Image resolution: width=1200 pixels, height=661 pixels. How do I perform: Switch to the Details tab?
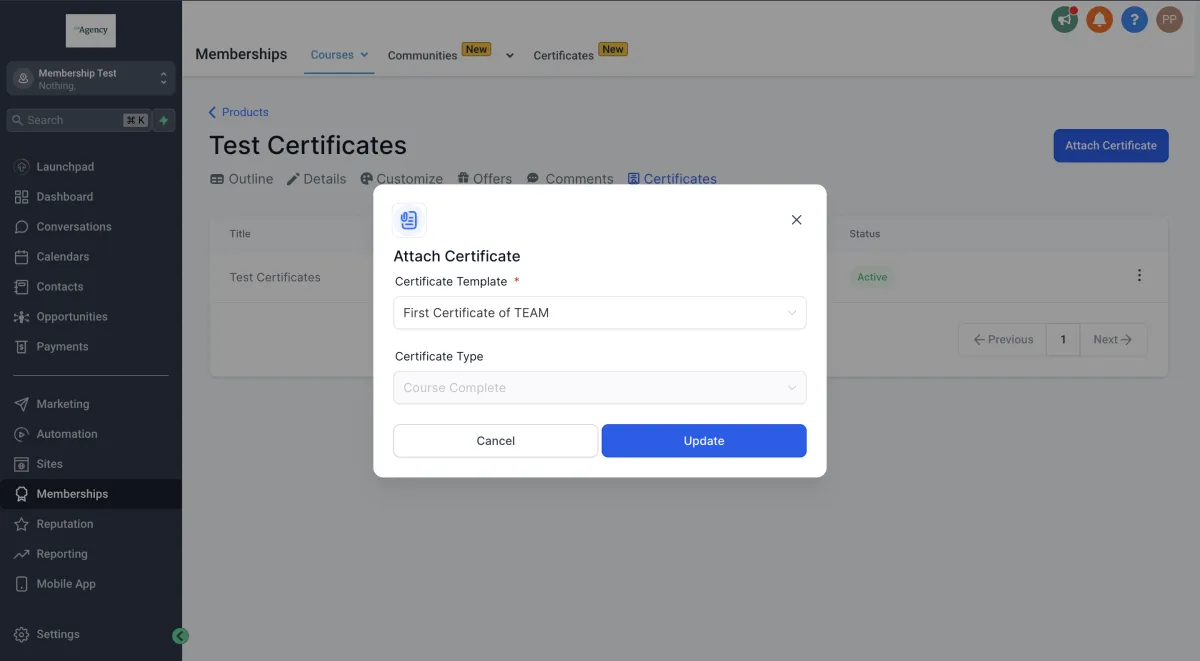(316, 179)
